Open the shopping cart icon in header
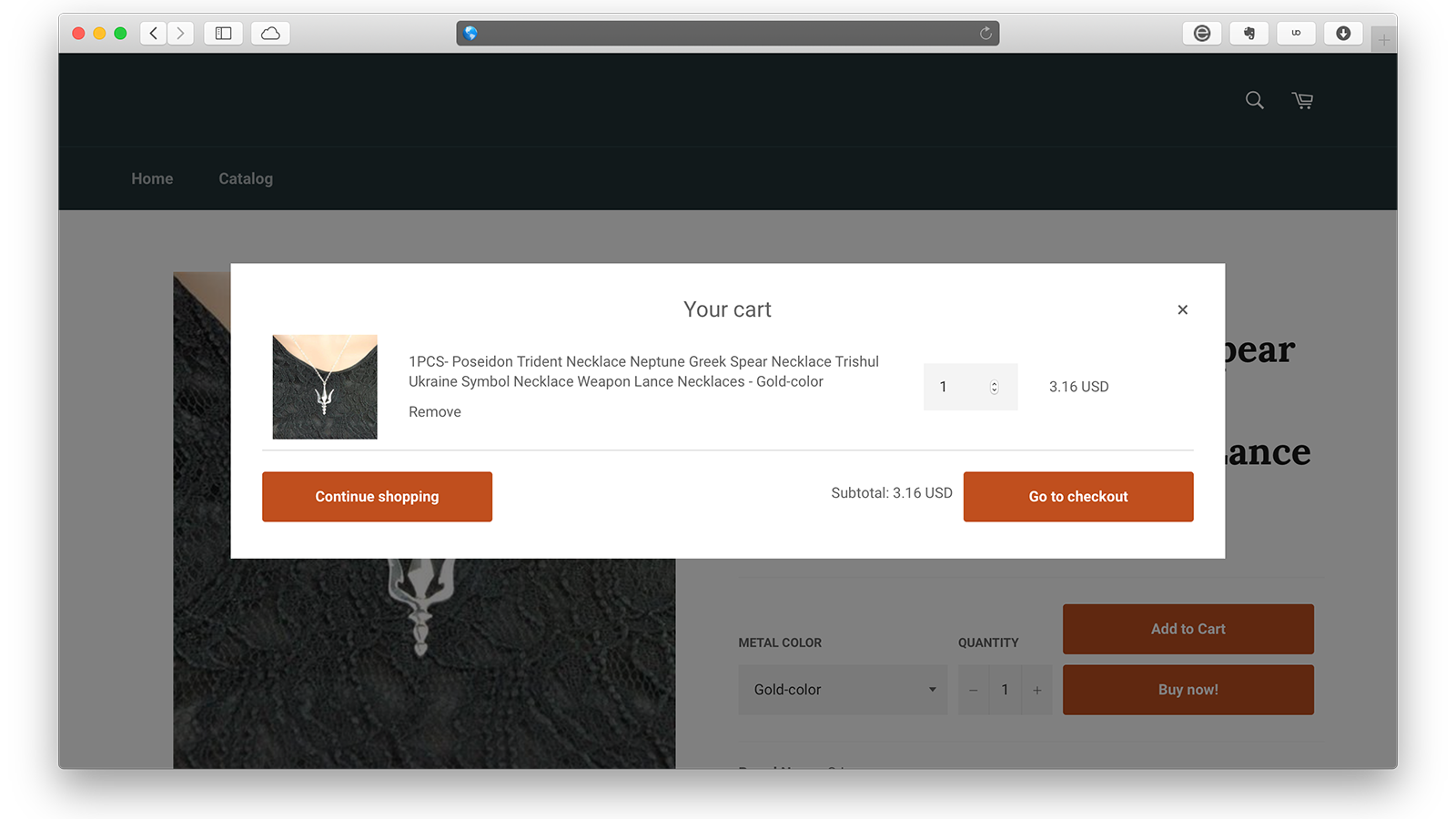 [1301, 100]
